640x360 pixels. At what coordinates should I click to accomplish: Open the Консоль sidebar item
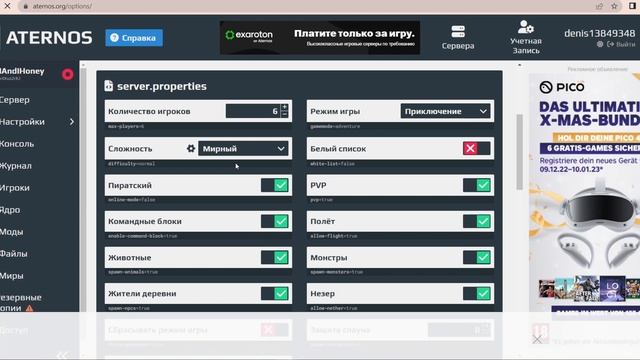[x=17, y=144]
